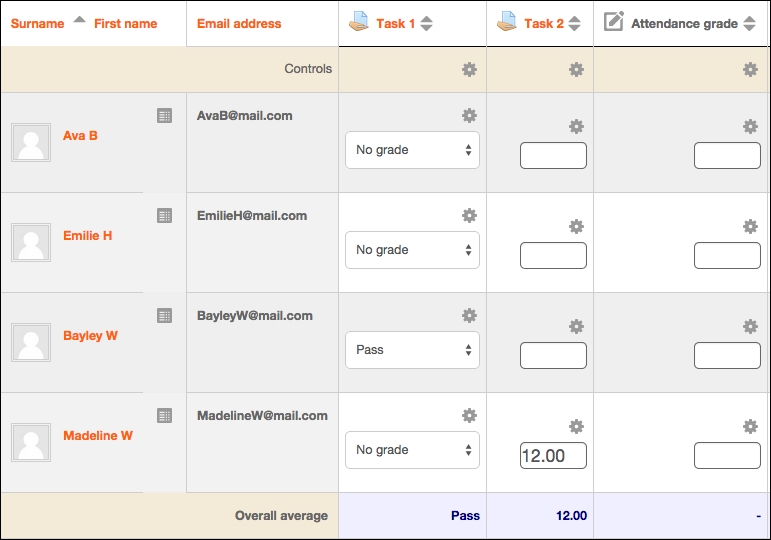Open Bayley W's Task 1 dropdown showing Pass

pos(412,350)
